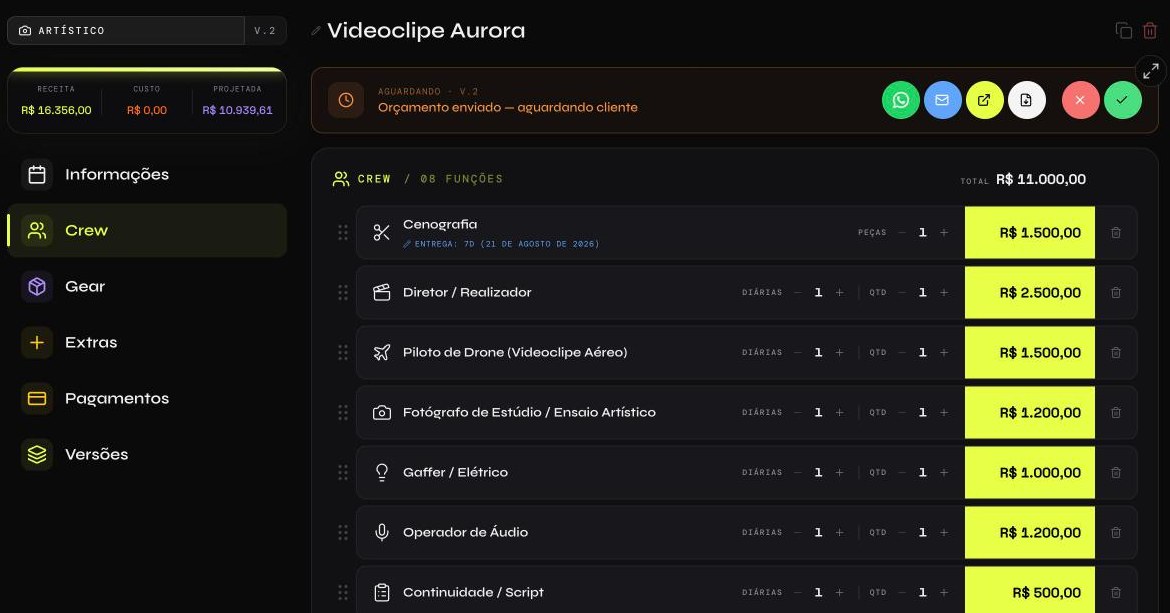The height and width of the screenshot is (613, 1170).
Task: Click airplane icon on Piloto de Drone
Action: pos(381,353)
